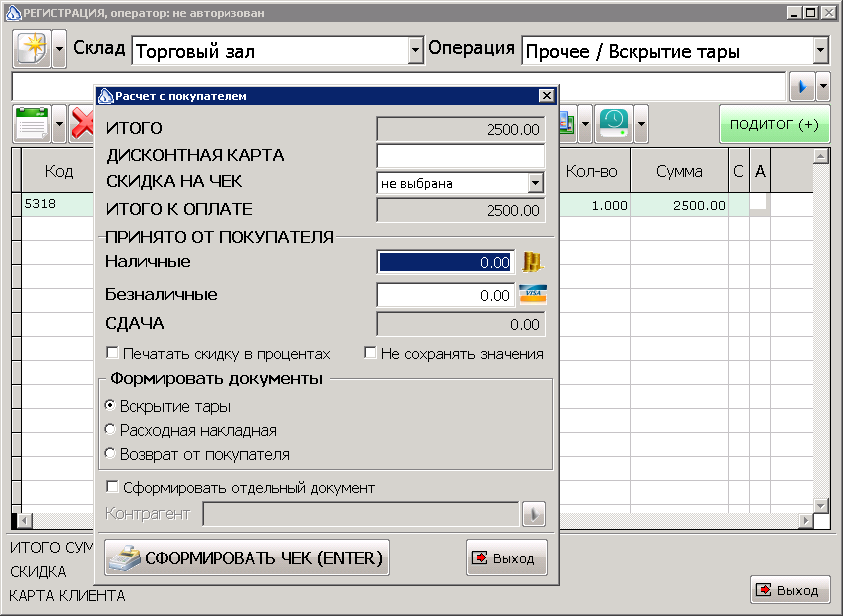The image size is (843, 616).
Task: Click the new document star icon
Action: (32, 48)
